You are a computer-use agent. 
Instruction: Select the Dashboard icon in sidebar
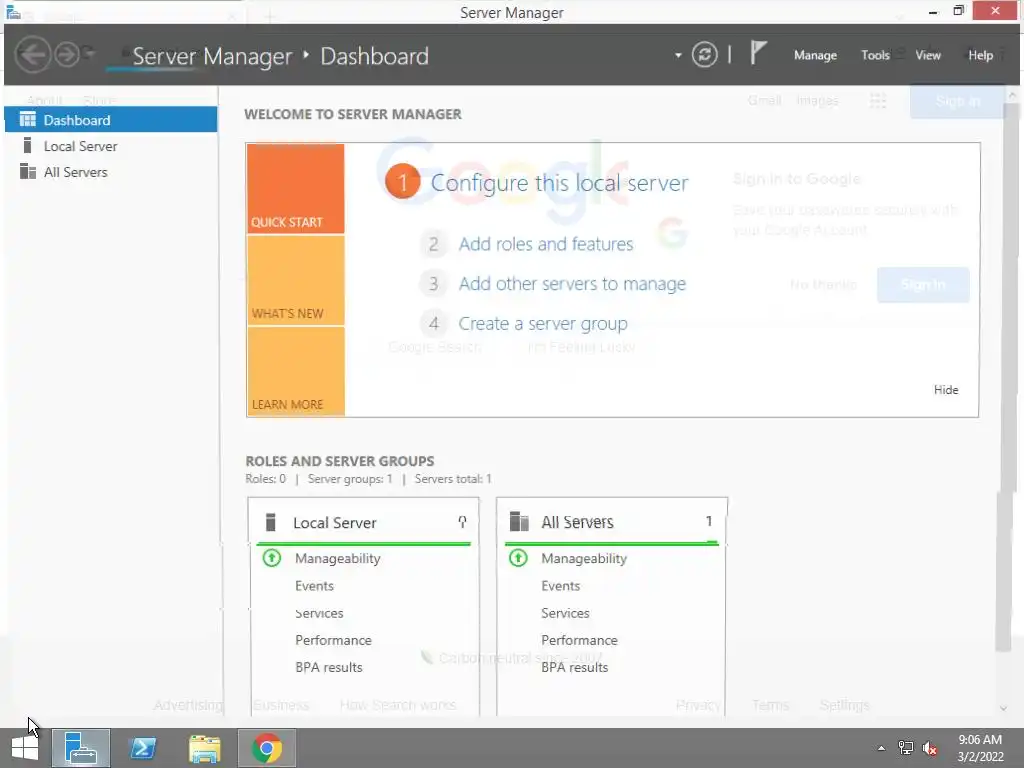[27, 120]
